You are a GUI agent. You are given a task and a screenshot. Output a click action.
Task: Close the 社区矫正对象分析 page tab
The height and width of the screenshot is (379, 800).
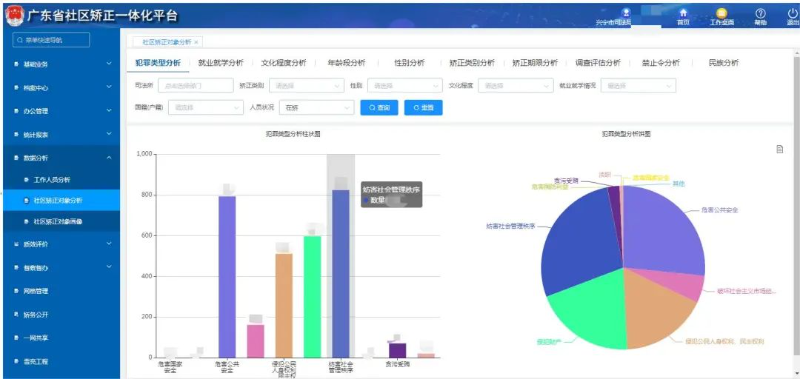tap(196, 42)
